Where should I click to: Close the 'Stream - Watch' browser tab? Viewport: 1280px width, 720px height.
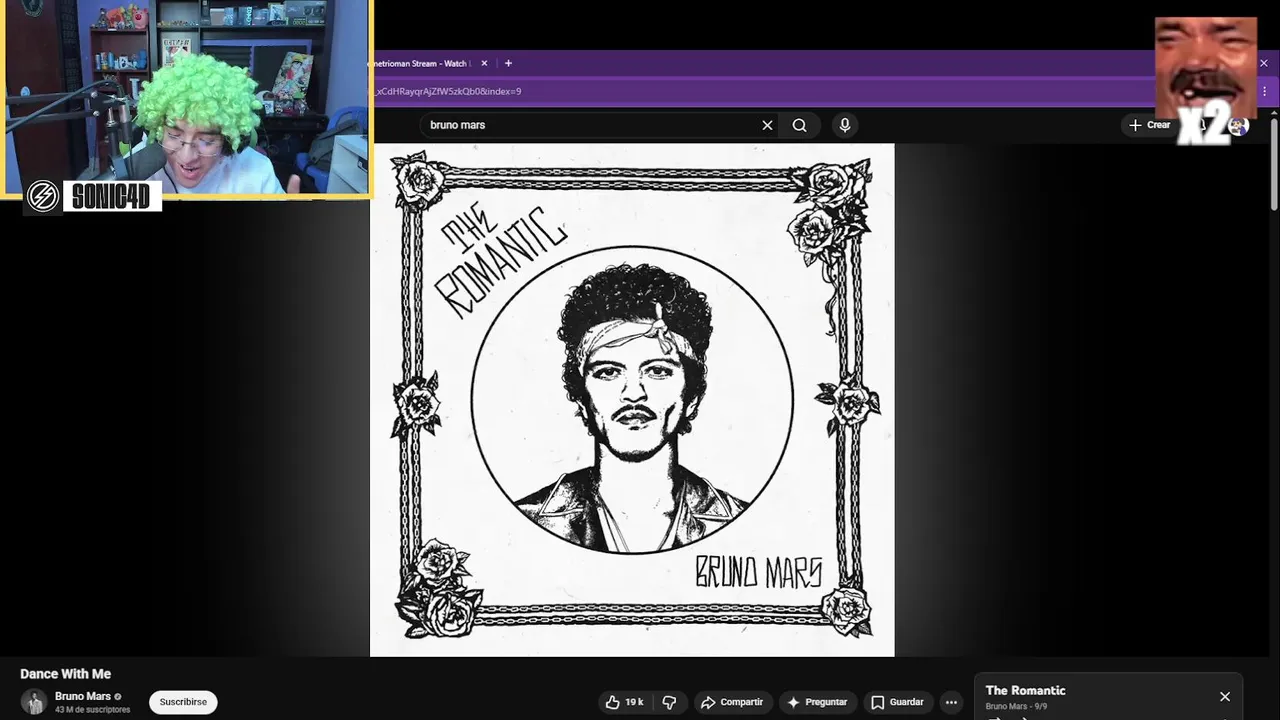click(x=484, y=63)
